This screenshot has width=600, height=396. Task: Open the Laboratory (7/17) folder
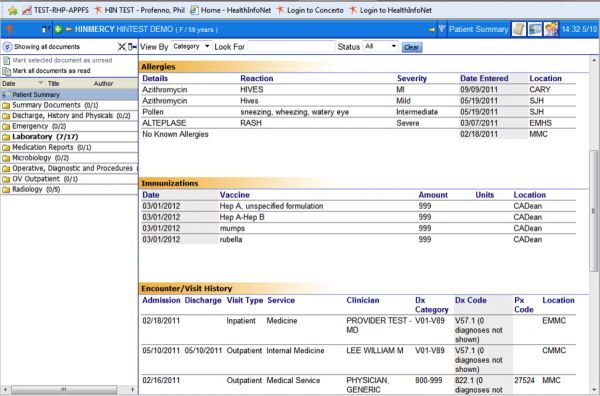click(69, 137)
